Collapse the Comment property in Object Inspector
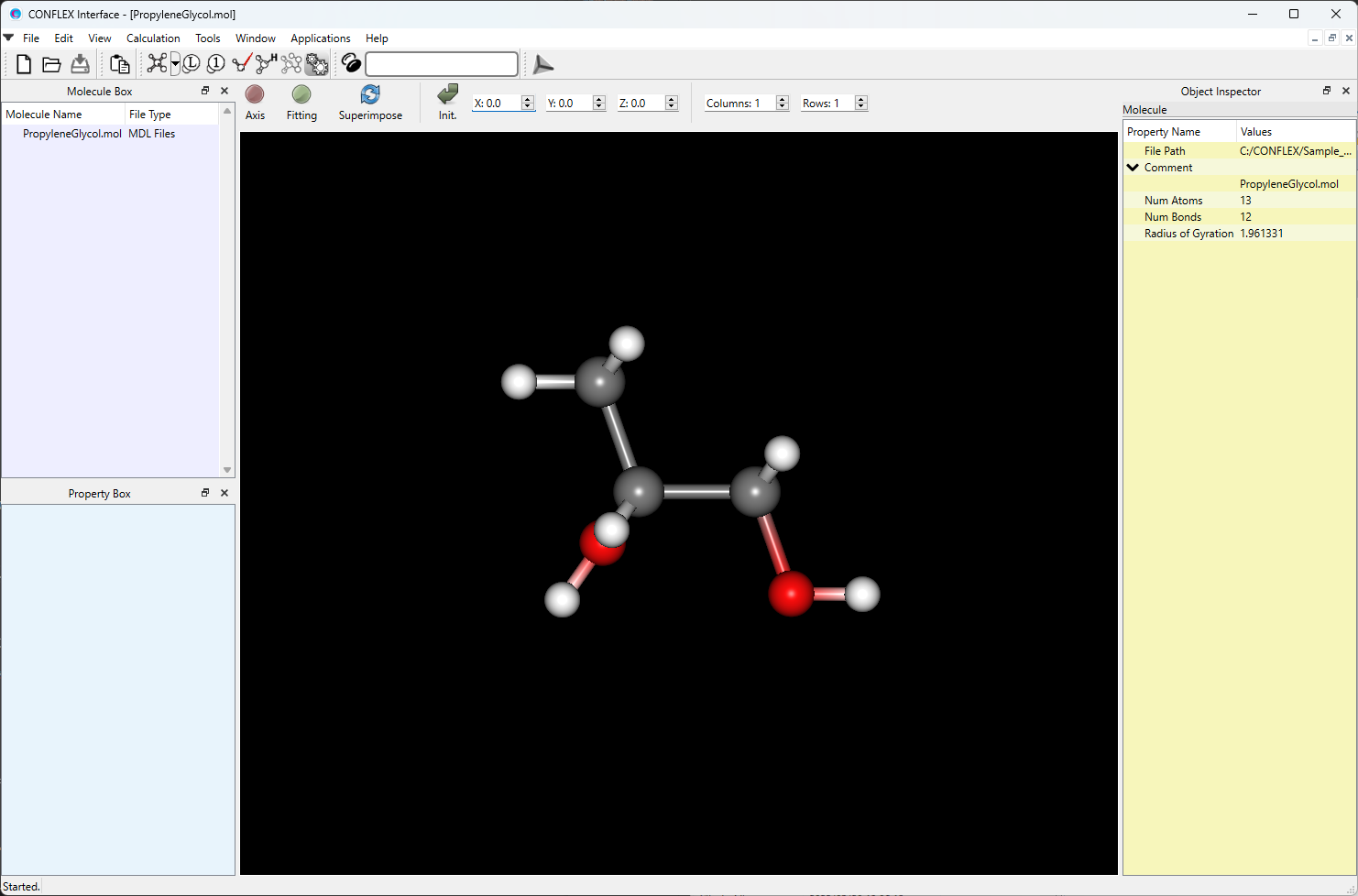The width and height of the screenshot is (1358, 896). pyautogui.click(x=1133, y=167)
